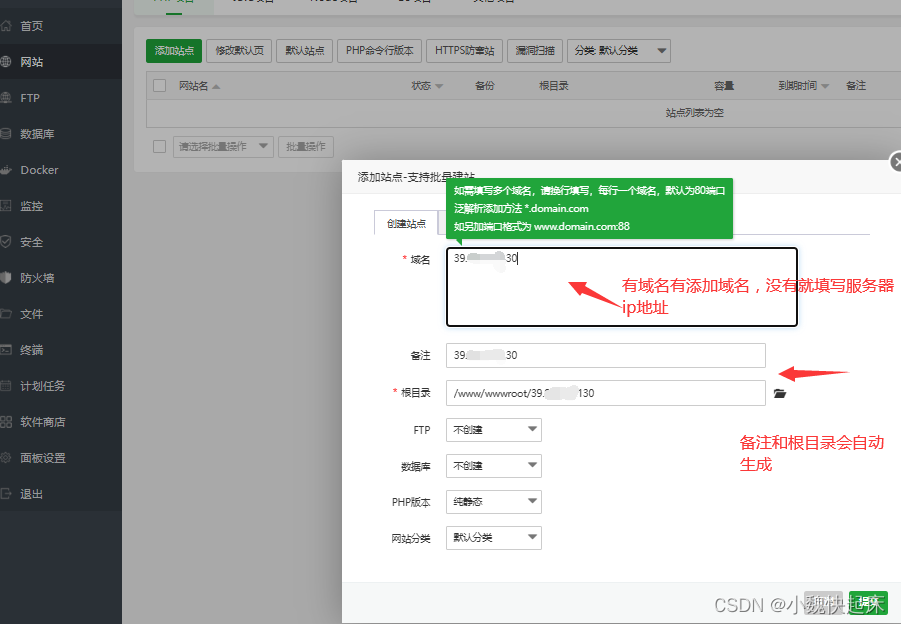
Task: Open 数据库 sidebar section
Action: pyautogui.click(x=61, y=134)
